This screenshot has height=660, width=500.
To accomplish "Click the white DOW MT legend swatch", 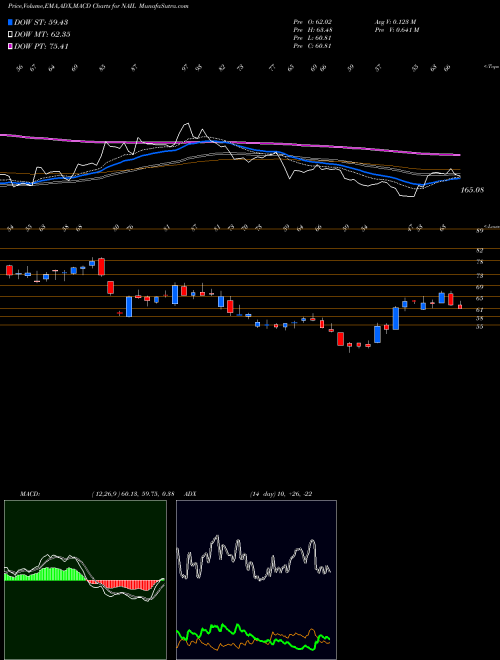I will click(10, 35).
